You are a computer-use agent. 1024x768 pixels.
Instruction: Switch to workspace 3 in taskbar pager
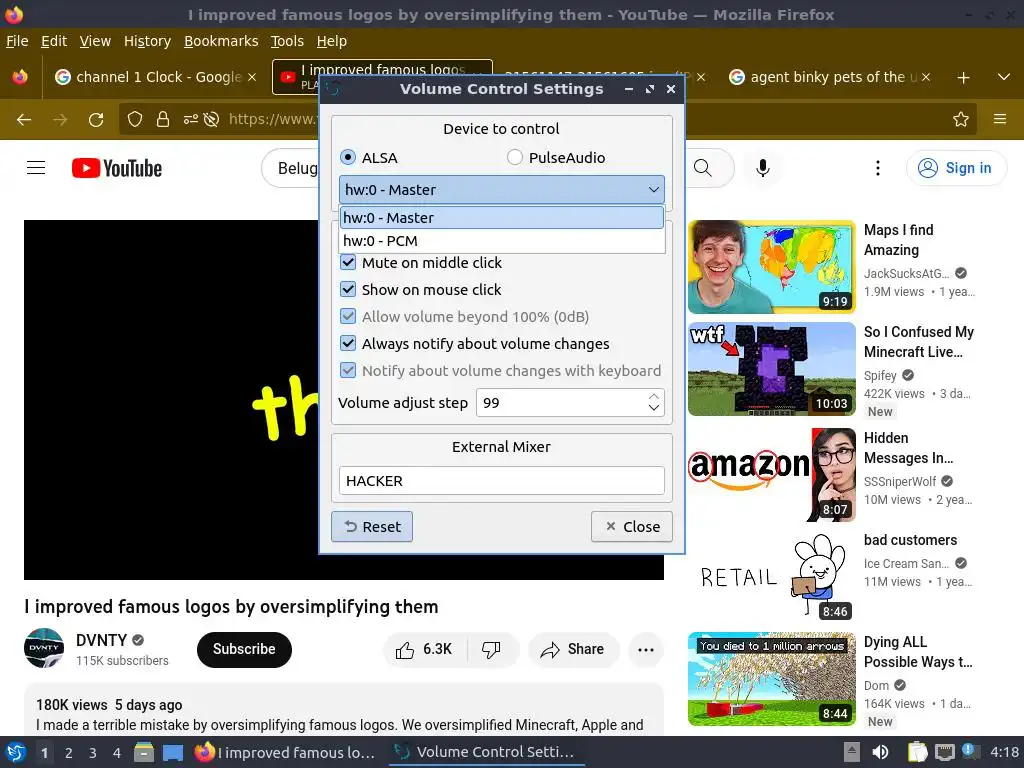tap(93, 753)
